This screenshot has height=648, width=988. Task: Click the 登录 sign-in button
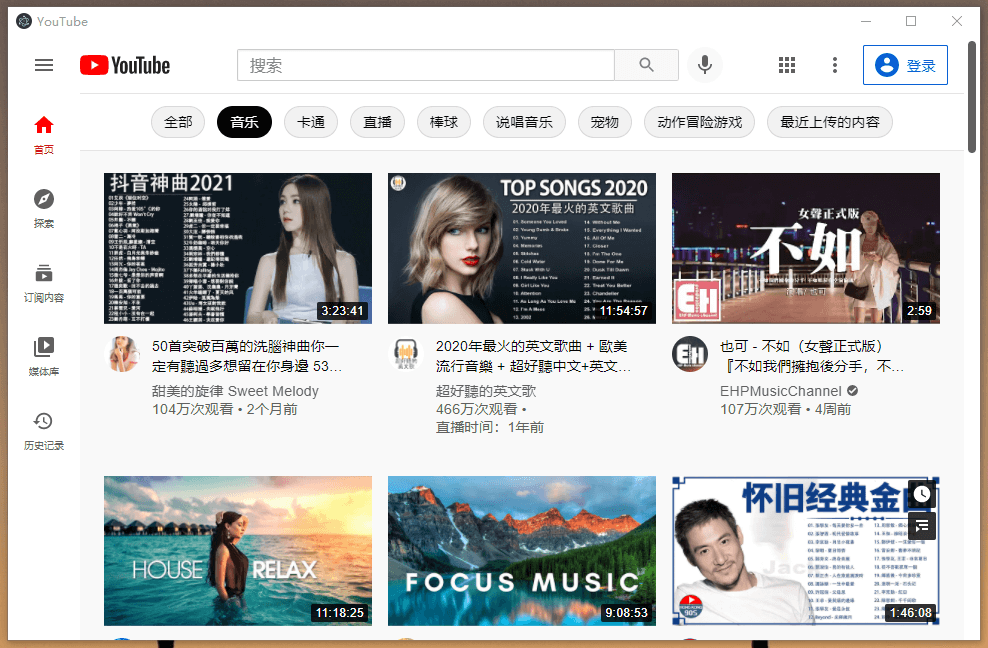tap(905, 65)
